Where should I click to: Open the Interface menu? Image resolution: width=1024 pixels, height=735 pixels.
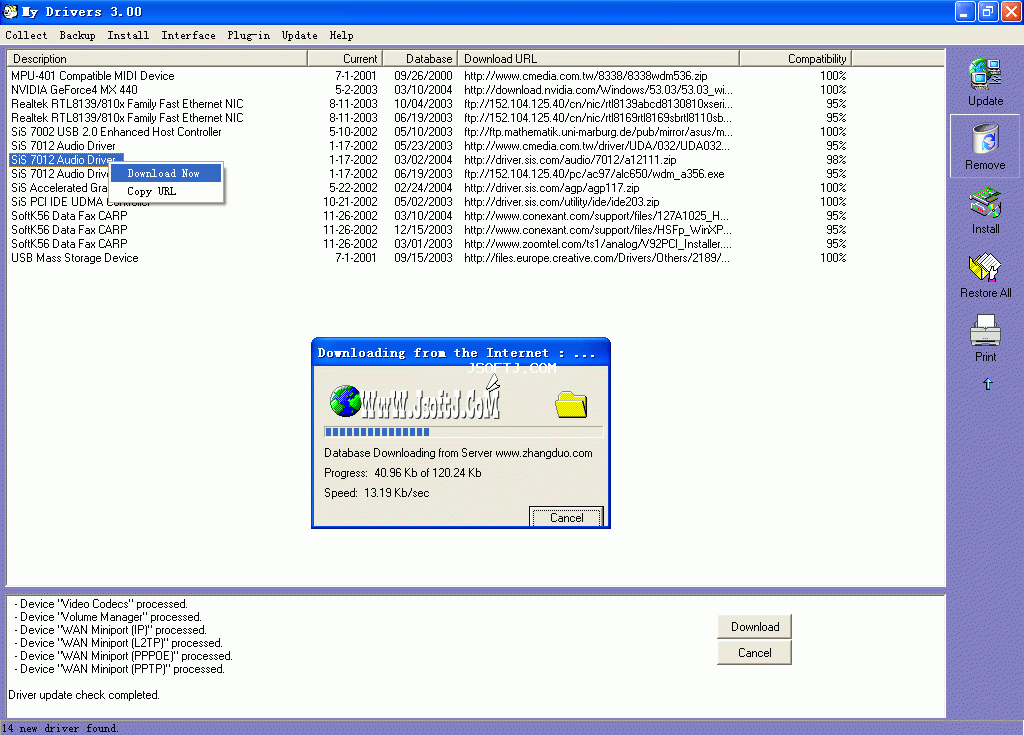(x=188, y=35)
